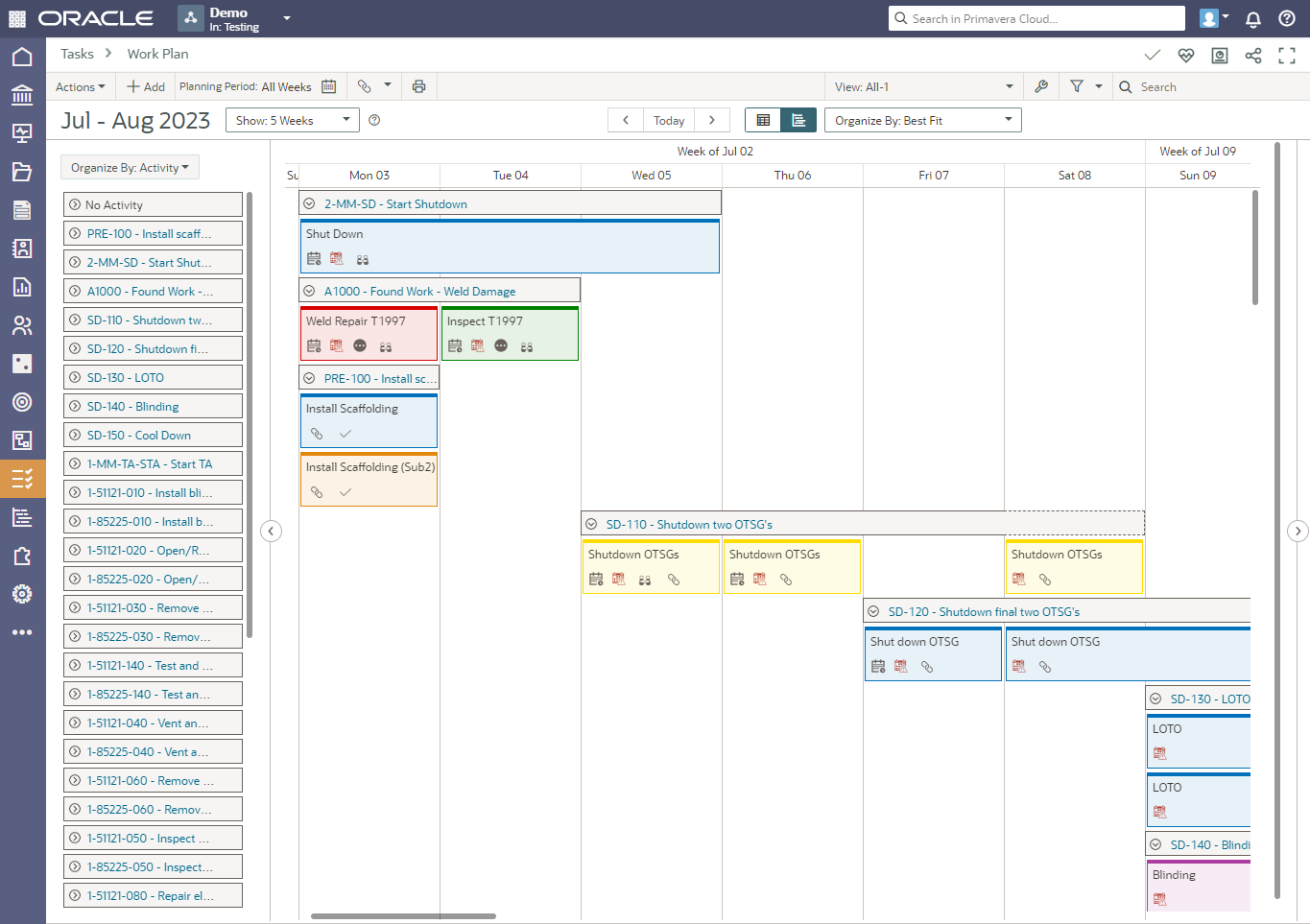This screenshot has height=924, width=1310.
Task: Open the Organize By: Best Fit dropdown
Action: pyautogui.click(x=922, y=120)
